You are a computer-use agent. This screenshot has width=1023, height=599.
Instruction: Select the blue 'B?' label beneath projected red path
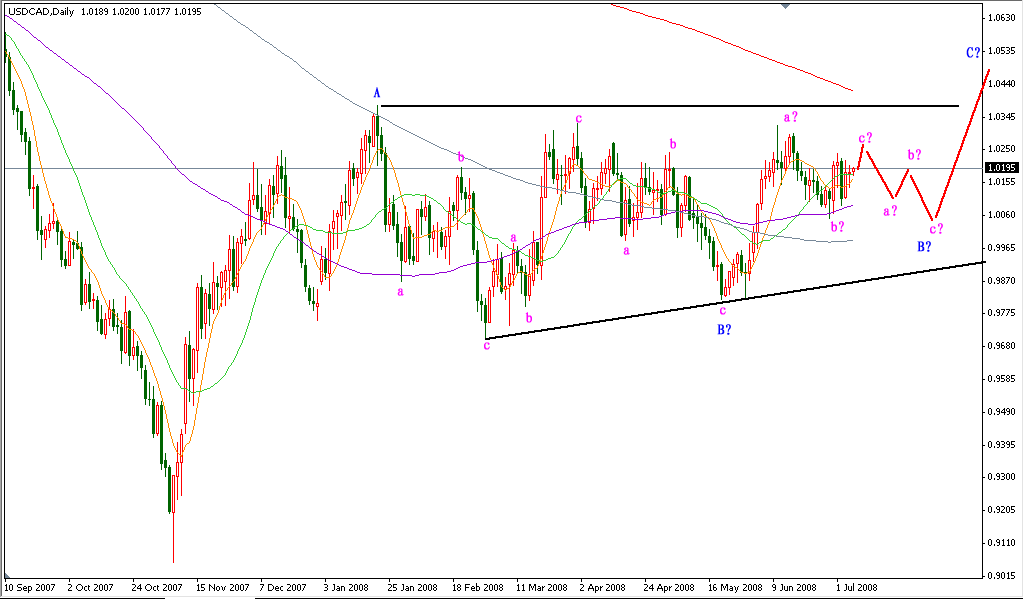[x=924, y=247]
